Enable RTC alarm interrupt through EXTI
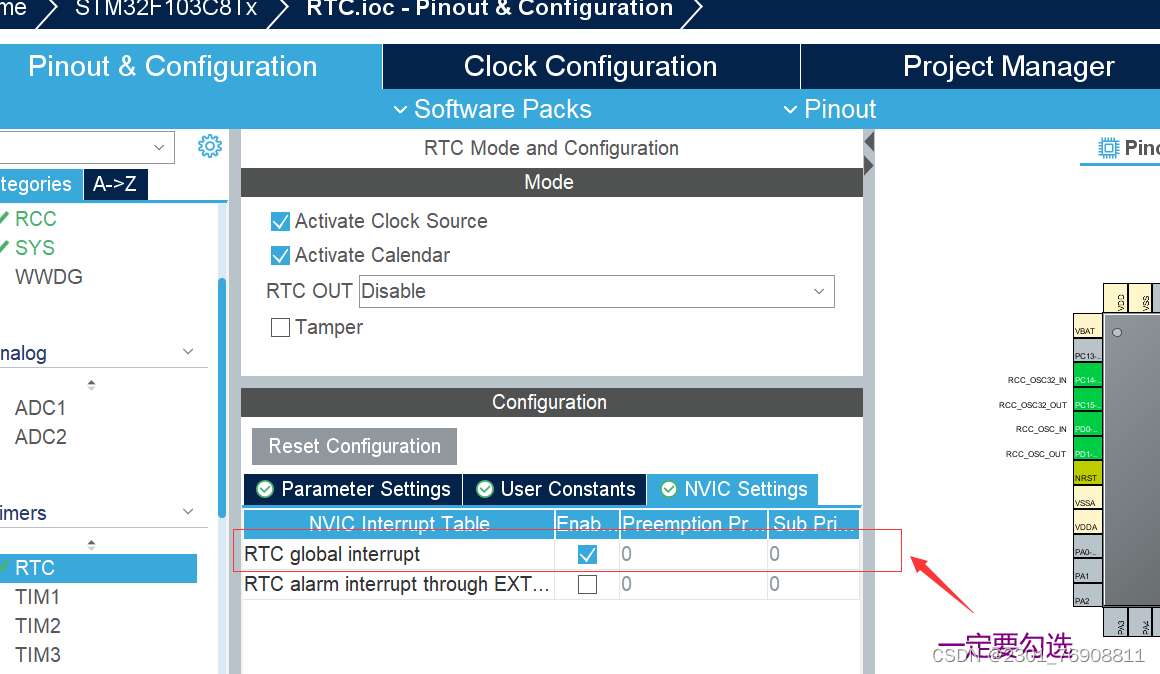This screenshot has width=1160, height=674. [586, 584]
